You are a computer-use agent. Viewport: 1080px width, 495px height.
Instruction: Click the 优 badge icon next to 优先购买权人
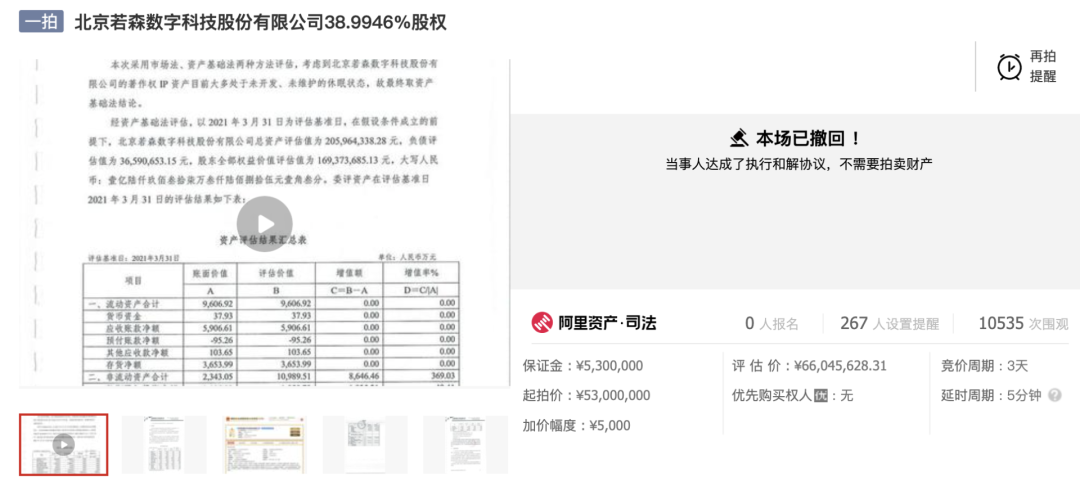pos(820,396)
